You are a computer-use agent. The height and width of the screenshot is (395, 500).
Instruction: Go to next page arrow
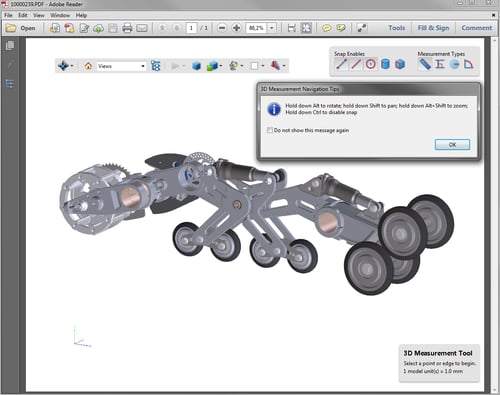(177, 28)
